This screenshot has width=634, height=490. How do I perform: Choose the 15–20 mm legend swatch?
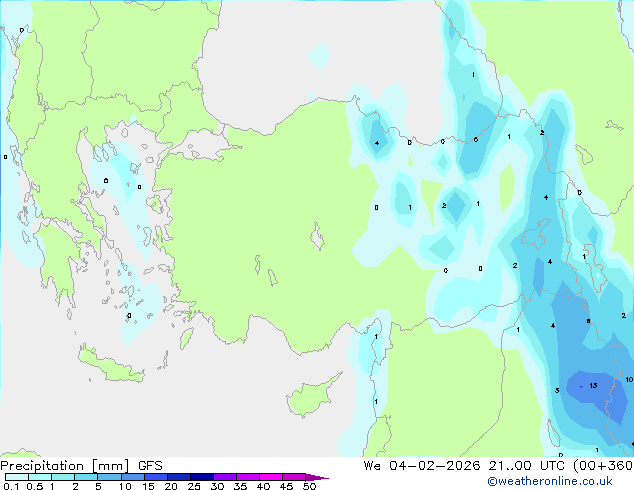click(155, 477)
